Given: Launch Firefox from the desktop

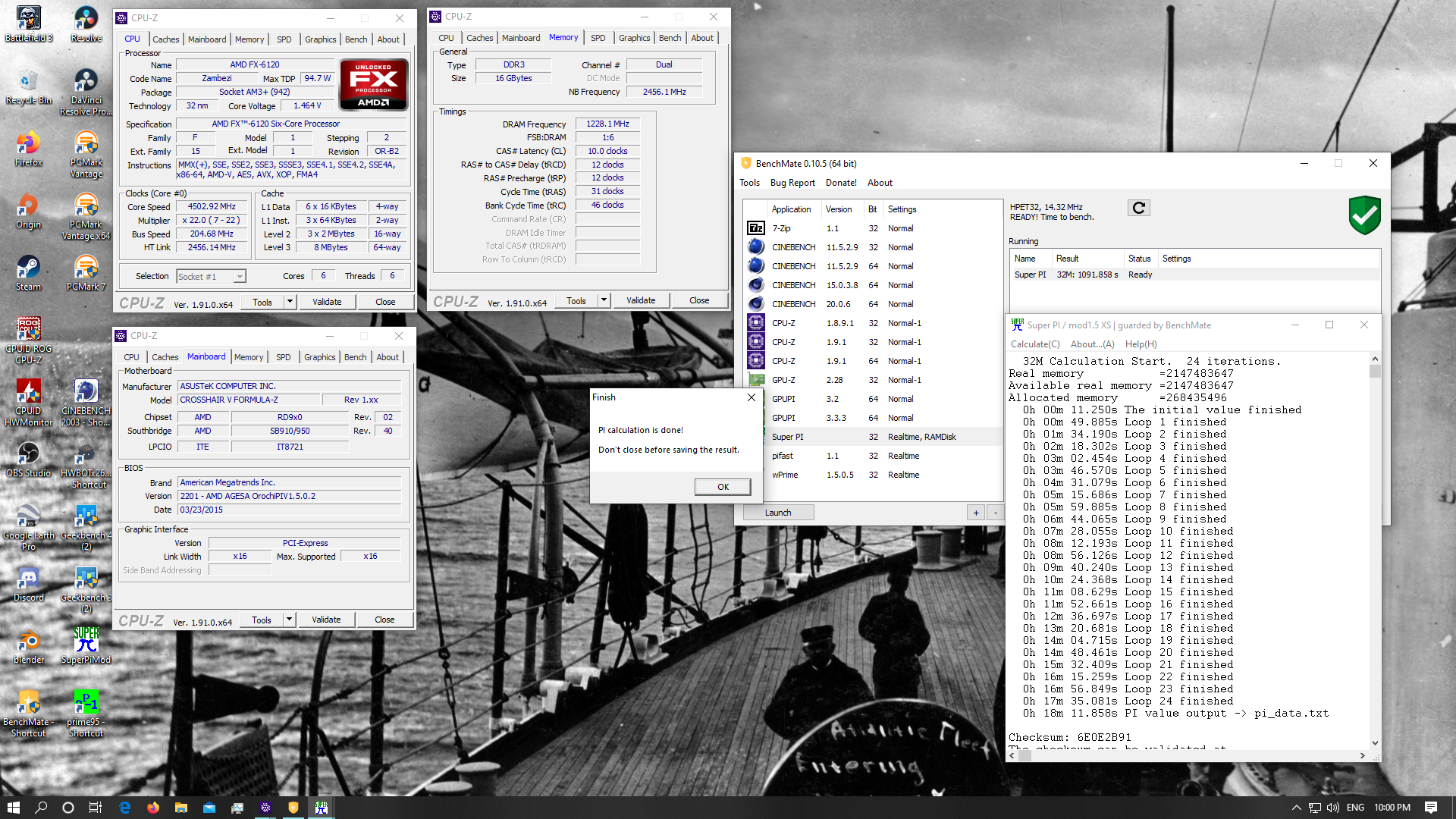Looking at the screenshot, I should [29, 148].
